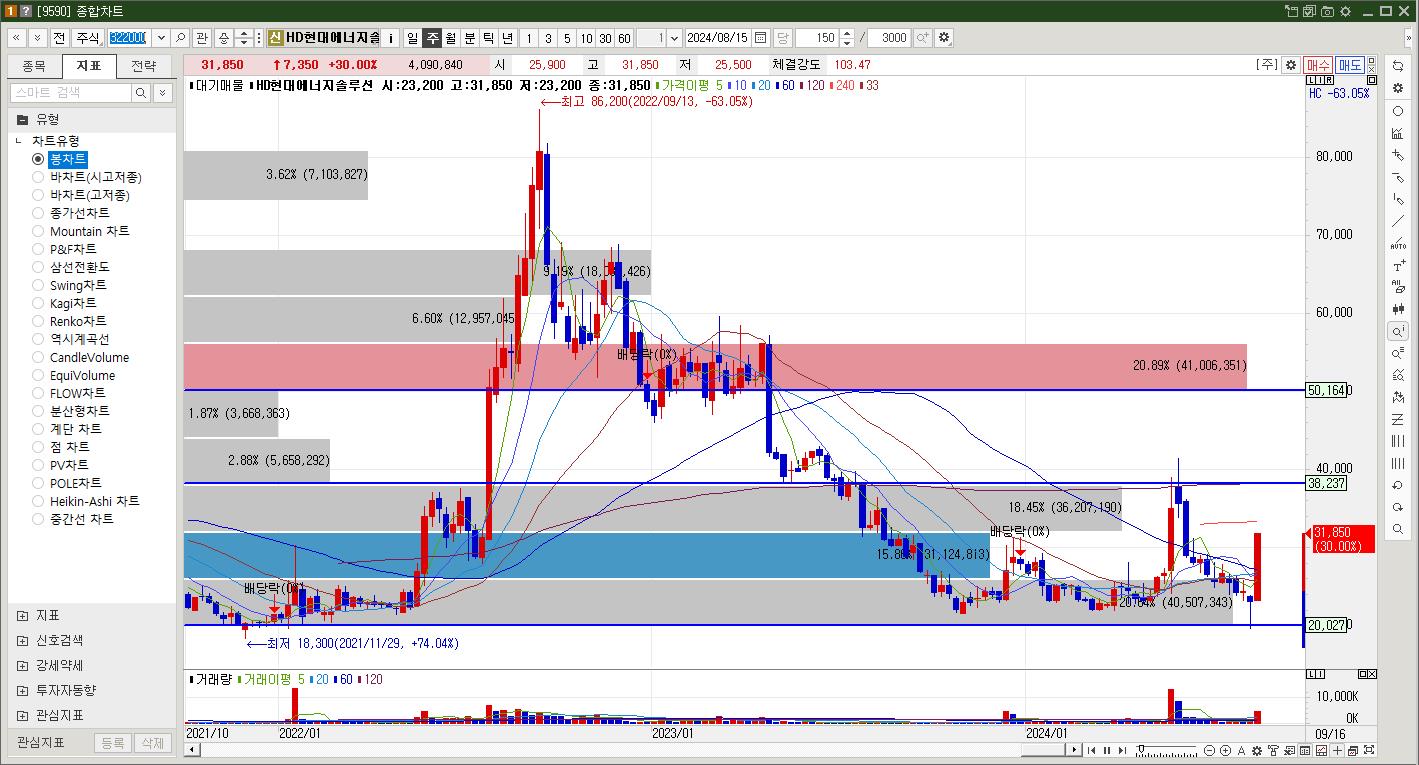Open the stock code search magnifier
This screenshot has height=765, width=1419.
pos(181,38)
